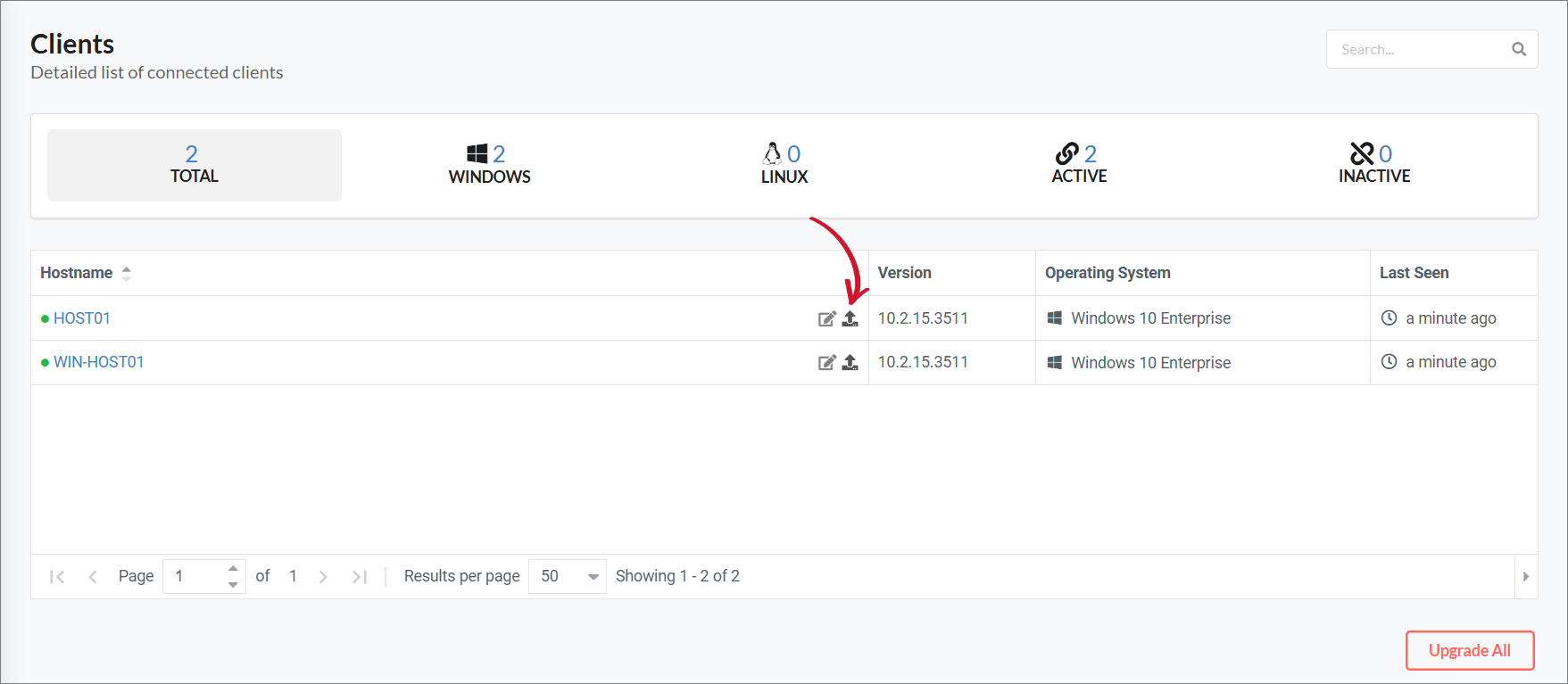Upgrade the WIN-HOST01 client via upload icon
Screen dimensions: 1568x684
tap(850, 362)
